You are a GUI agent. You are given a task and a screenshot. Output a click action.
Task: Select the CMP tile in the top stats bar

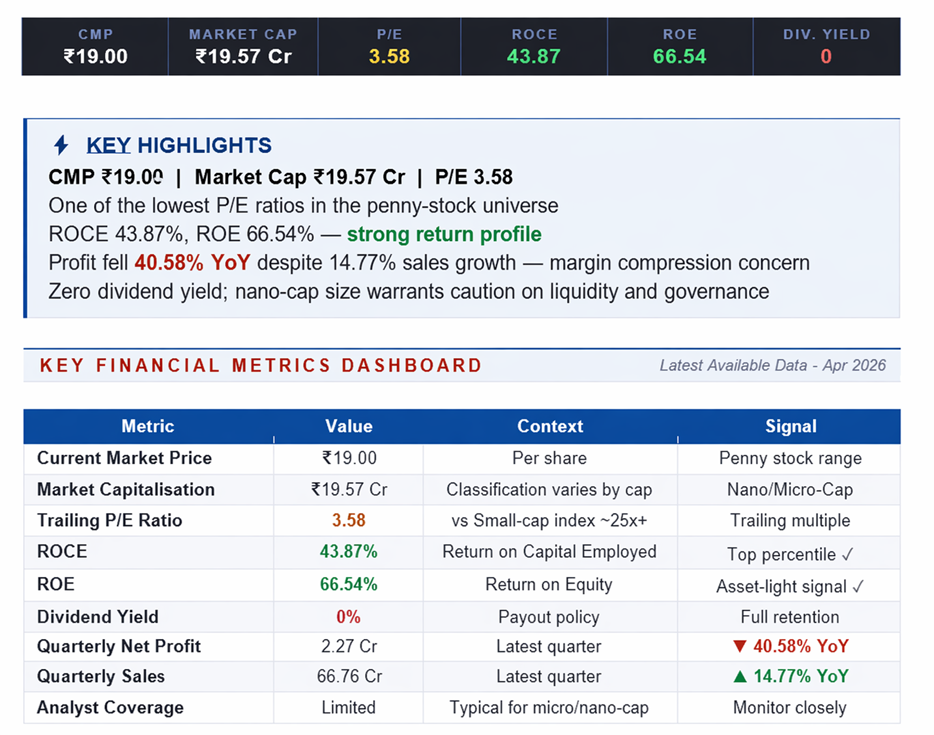95,47
